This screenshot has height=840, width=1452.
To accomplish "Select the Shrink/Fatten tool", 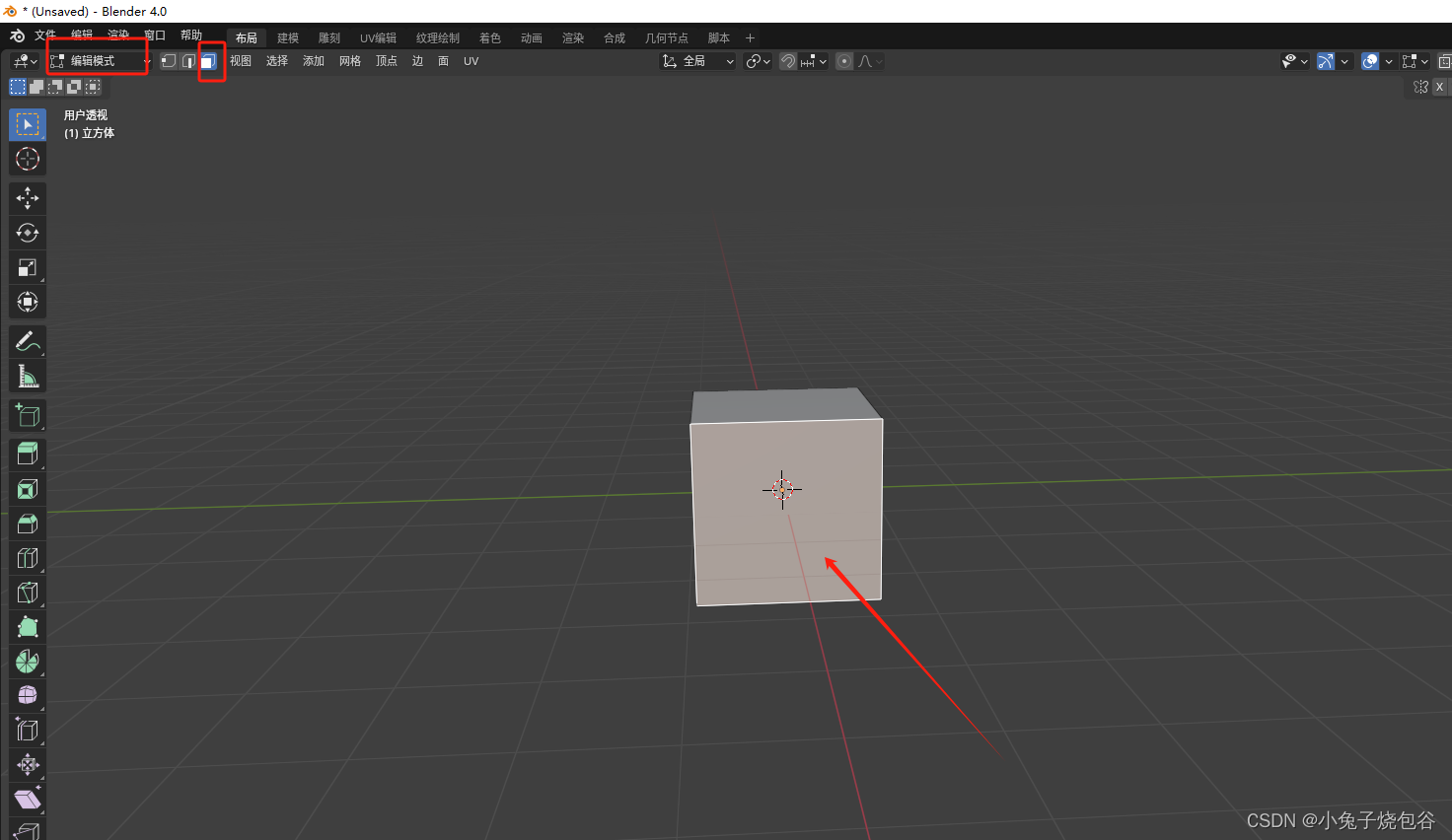I will tap(28, 765).
